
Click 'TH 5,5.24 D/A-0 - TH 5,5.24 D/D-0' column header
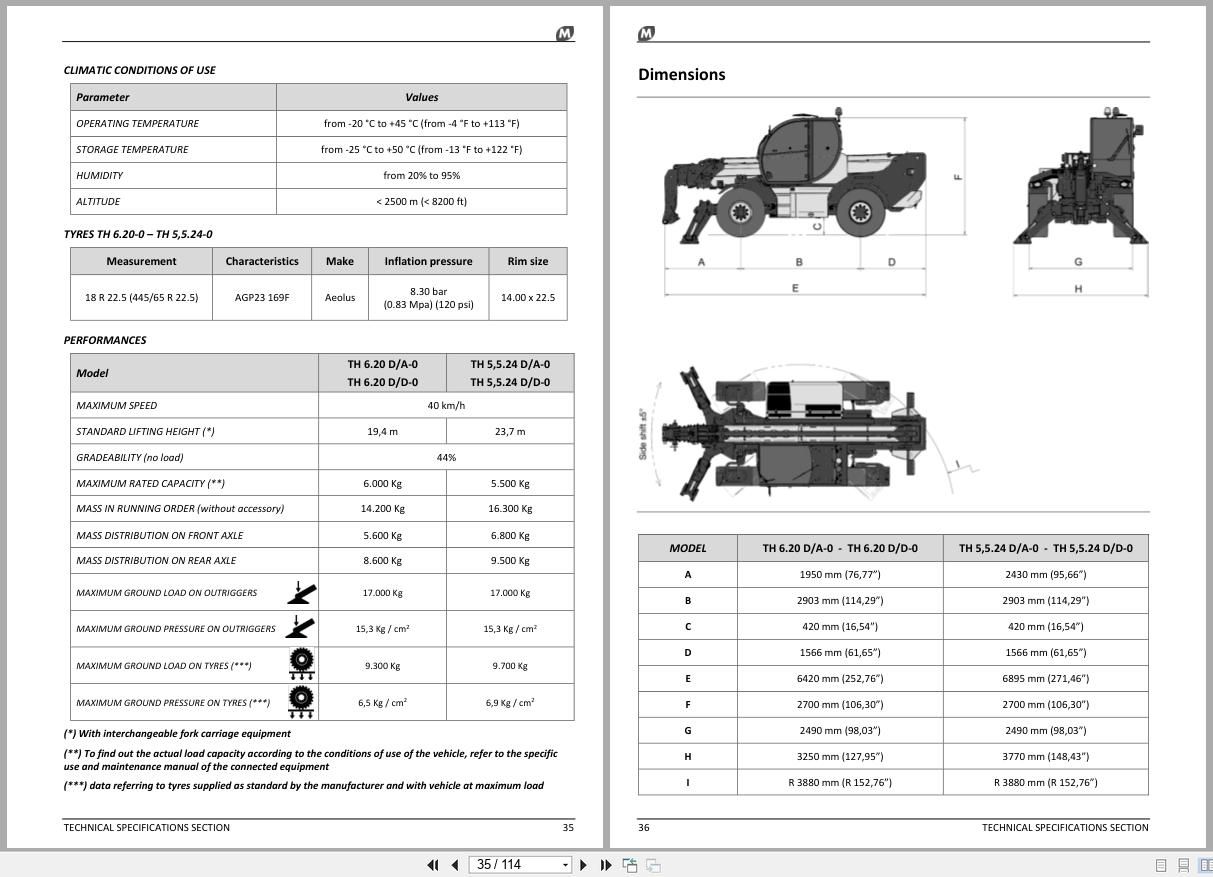1045,548
